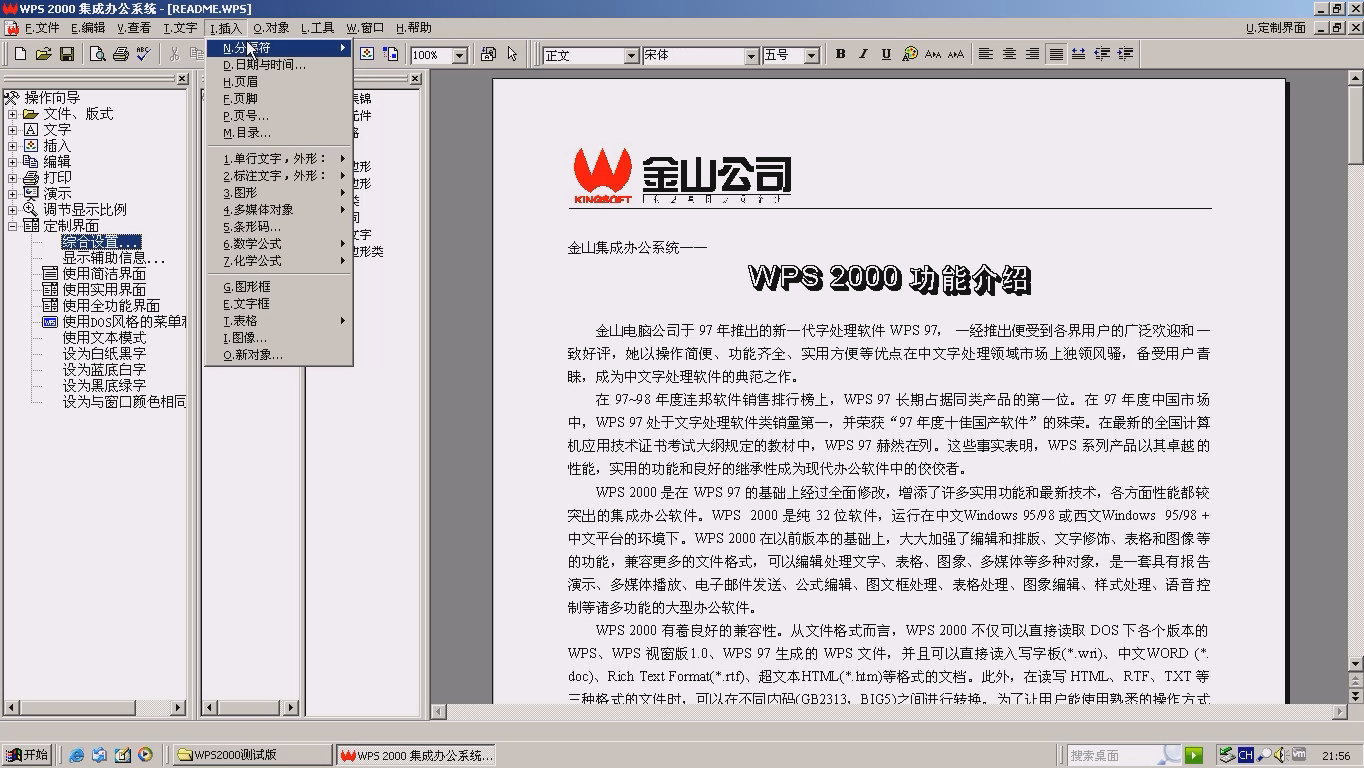The height and width of the screenshot is (768, 1364).
Task: Open the zoom percentage dropdown
Action: (x=460, y=55)
